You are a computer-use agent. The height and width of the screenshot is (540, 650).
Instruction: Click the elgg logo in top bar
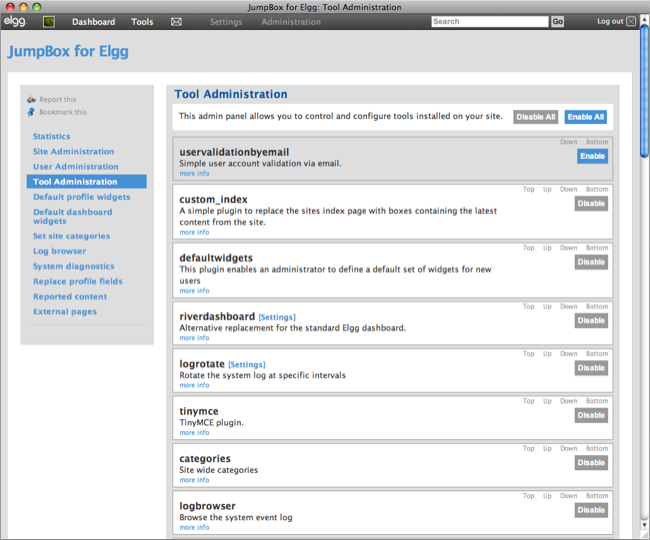[x=15, y=21]
